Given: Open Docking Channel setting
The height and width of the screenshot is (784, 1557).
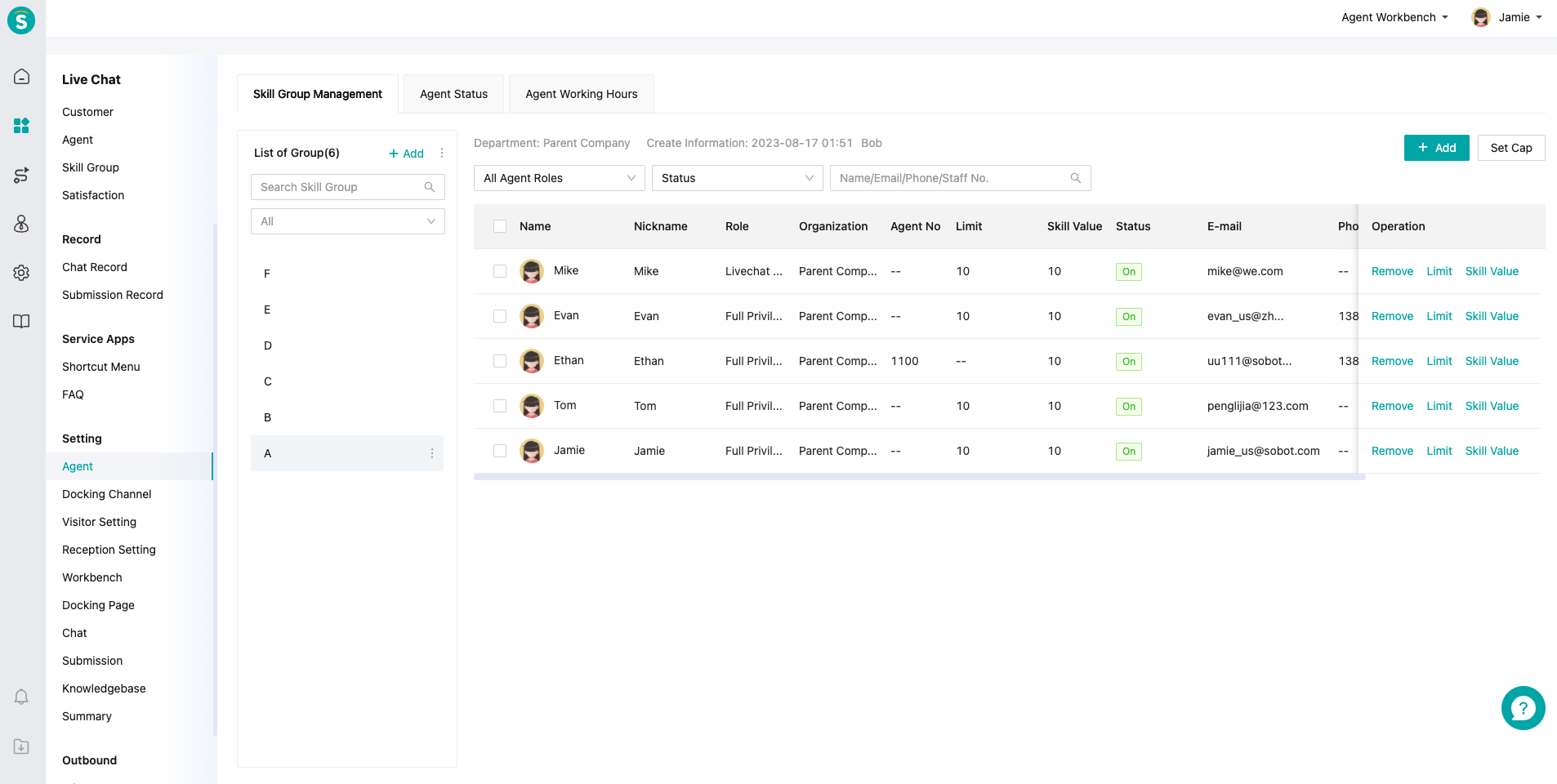Looking at the screenshot, I should click(x=107, y=494).
